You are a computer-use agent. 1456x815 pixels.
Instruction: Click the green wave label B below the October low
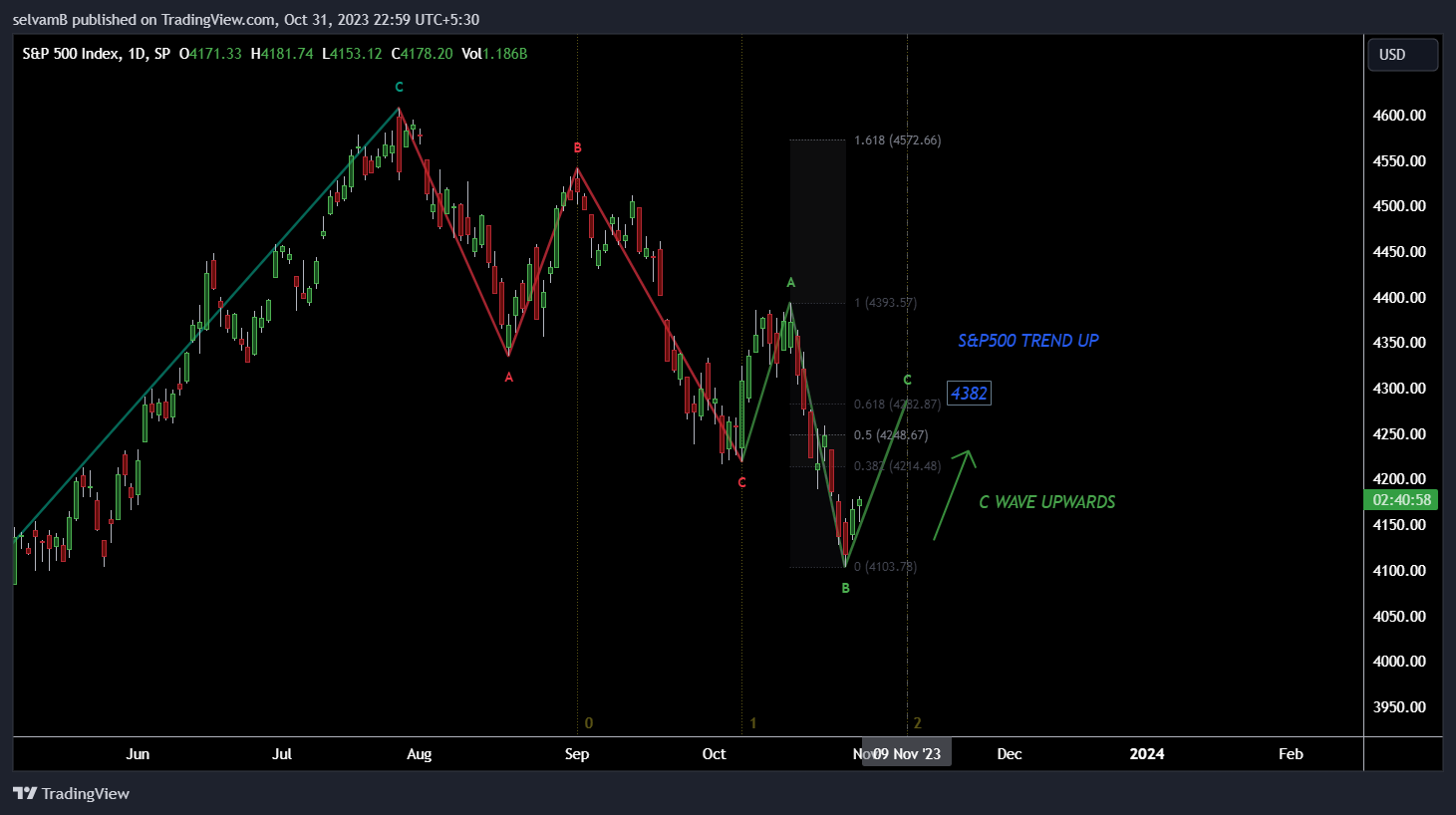tap(846, 589)
